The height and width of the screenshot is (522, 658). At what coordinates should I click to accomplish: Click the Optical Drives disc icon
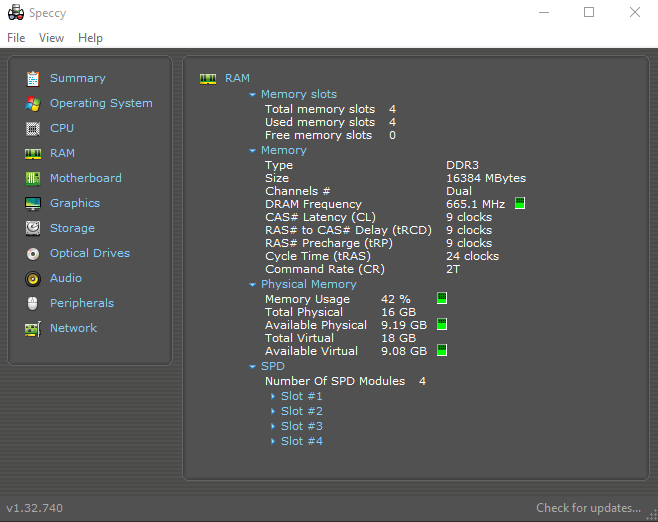(x=33, y=253)
